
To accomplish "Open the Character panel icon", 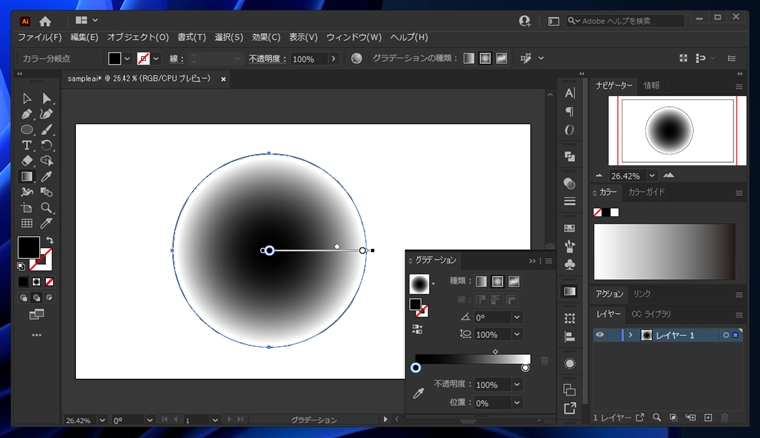I will point(570,93).
